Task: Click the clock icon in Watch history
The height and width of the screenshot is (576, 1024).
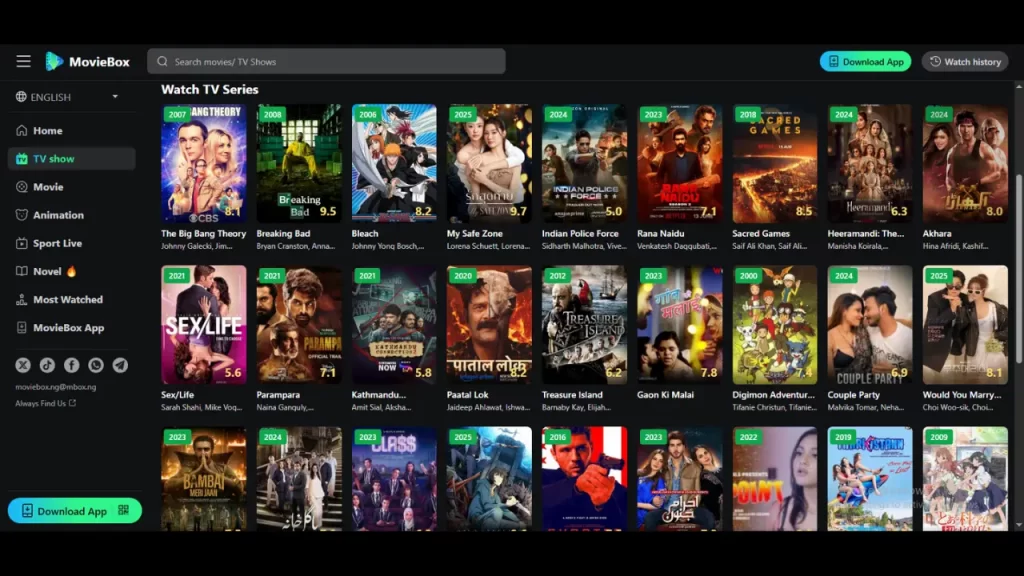Action: click(x=935, y=61)
